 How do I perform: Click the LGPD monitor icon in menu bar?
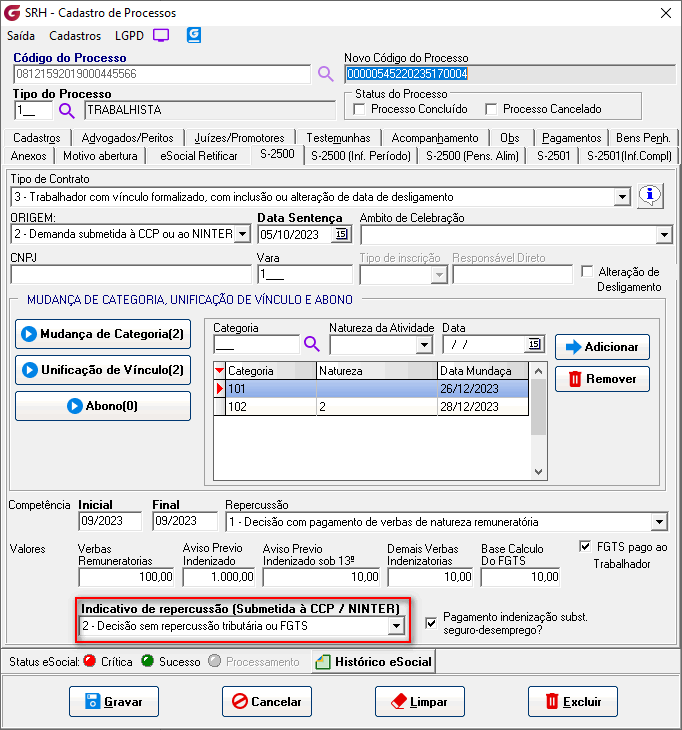[161, 35]
